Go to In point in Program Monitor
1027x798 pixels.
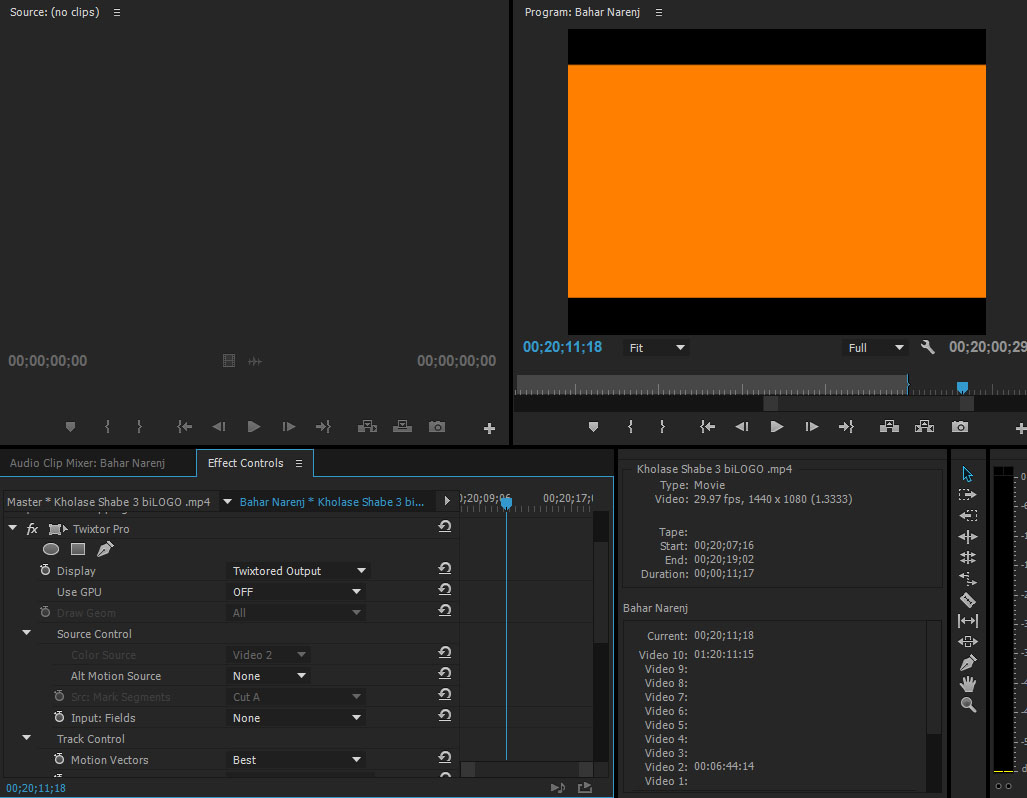coord(707,427)
